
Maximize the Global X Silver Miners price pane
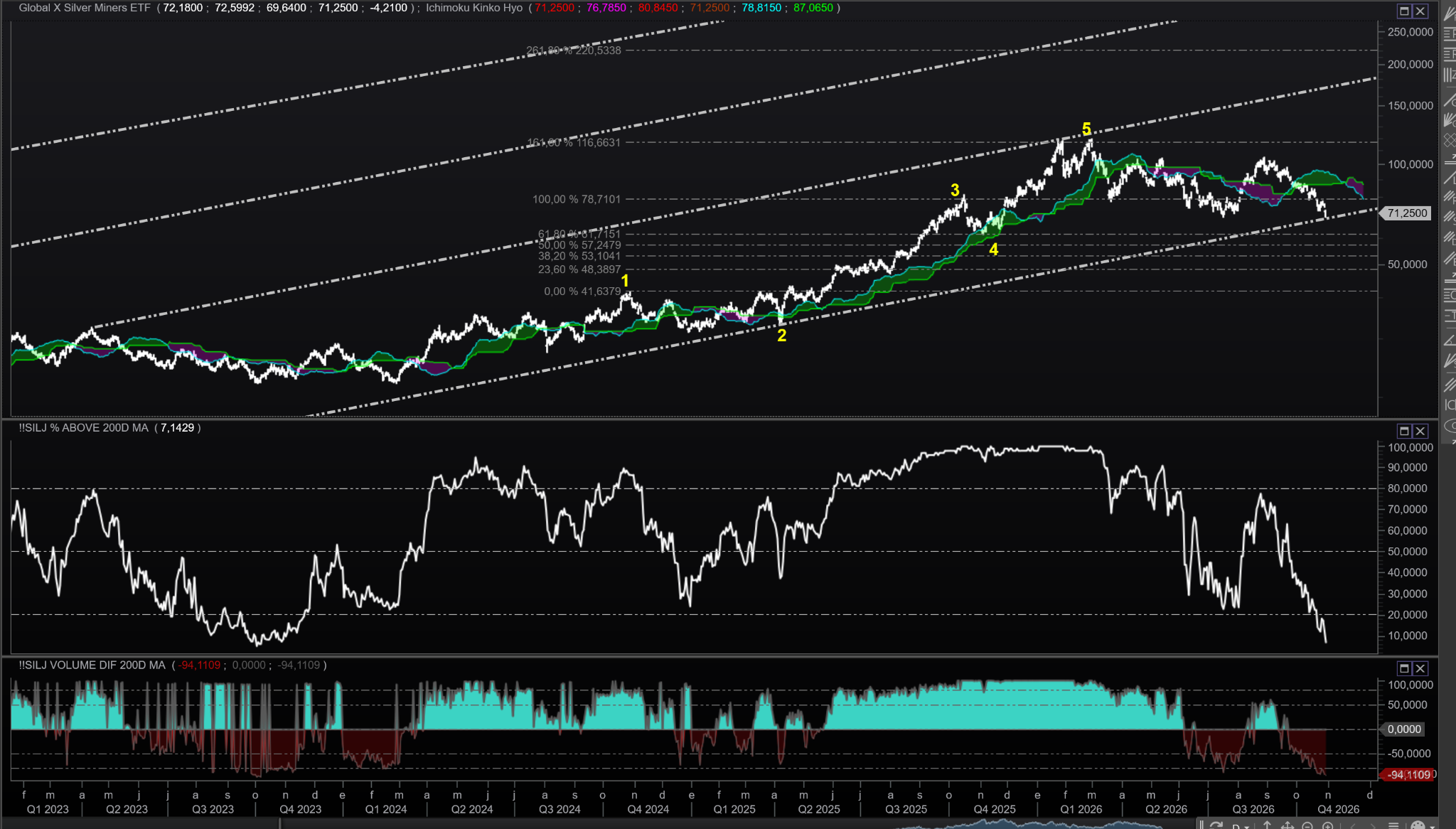click(x=1404, y=11)
